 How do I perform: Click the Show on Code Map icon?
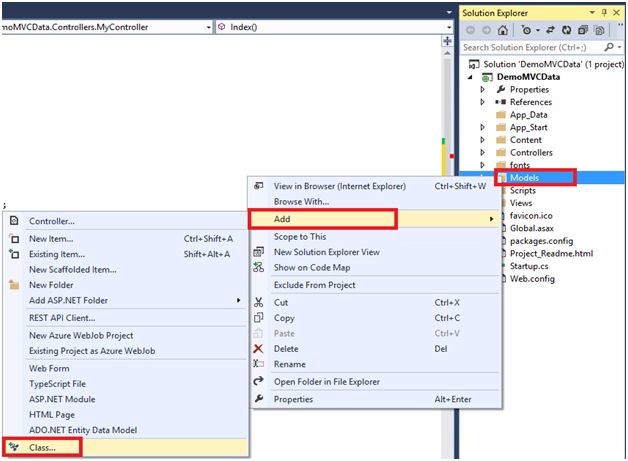pos(259,267)
